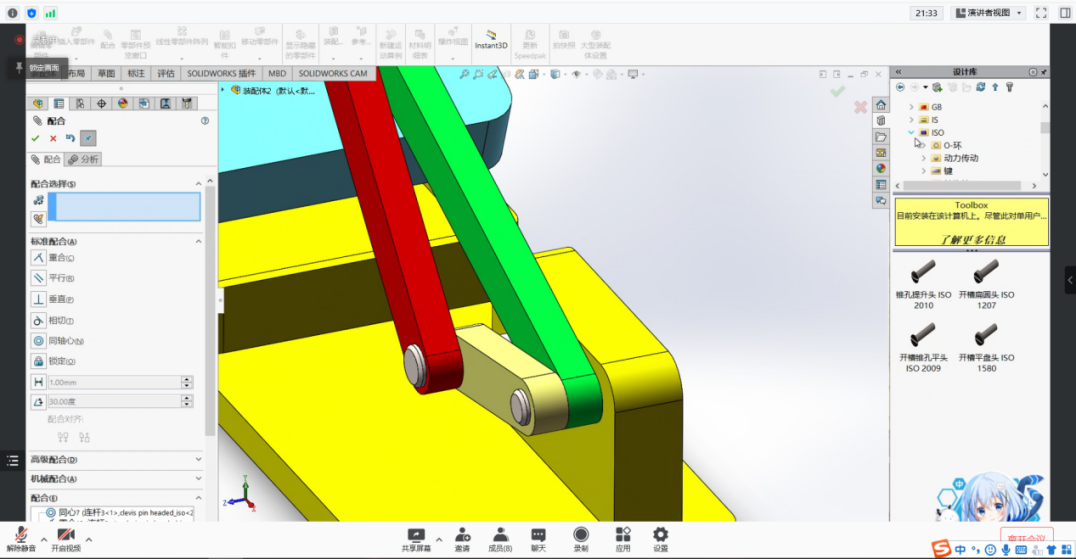Collapse the ISO folder in design library
This screenshot has height=559, width=1076.
point(911,132)
